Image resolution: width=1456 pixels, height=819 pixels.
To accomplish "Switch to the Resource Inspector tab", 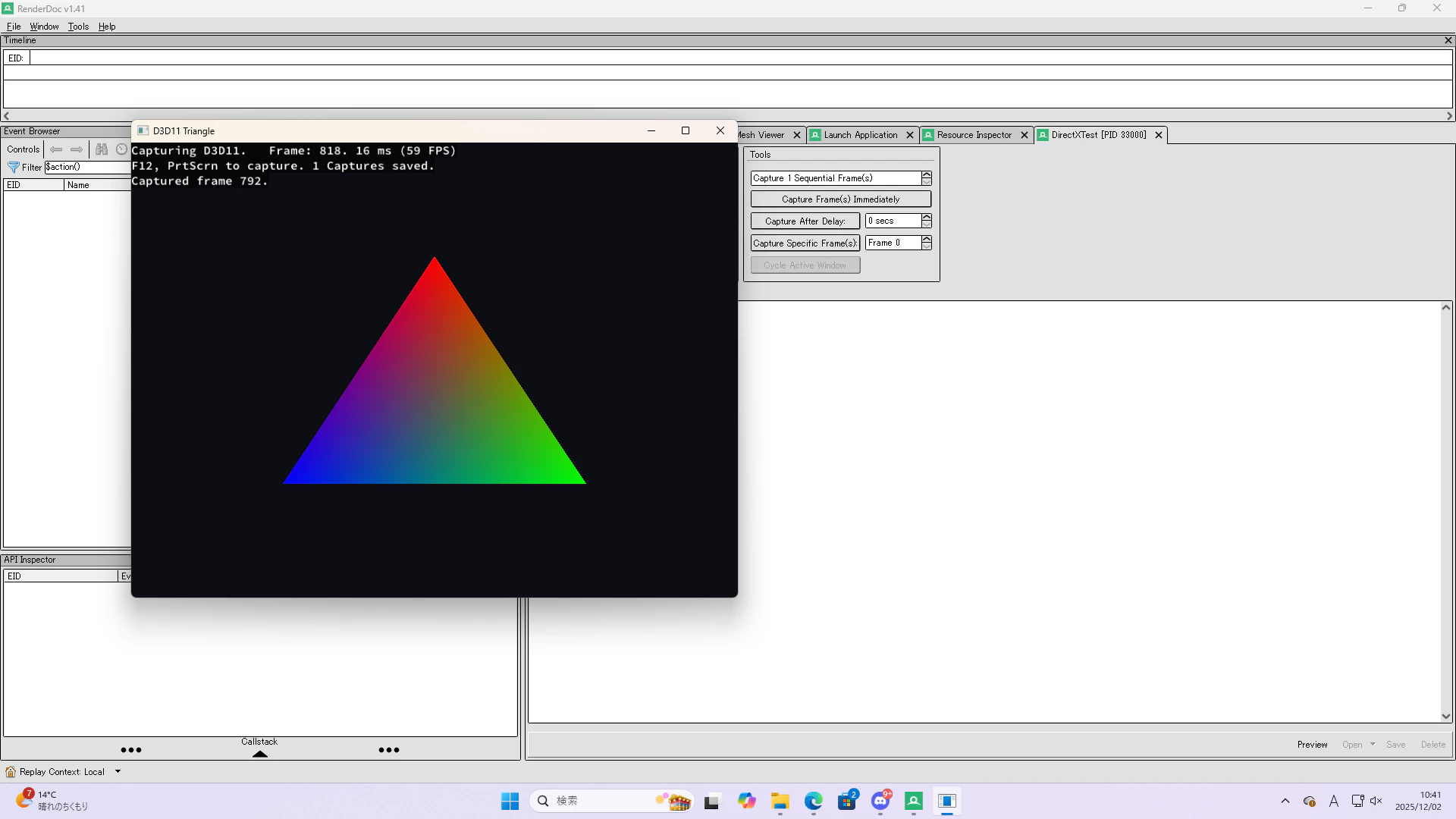I will click(974, 135).
